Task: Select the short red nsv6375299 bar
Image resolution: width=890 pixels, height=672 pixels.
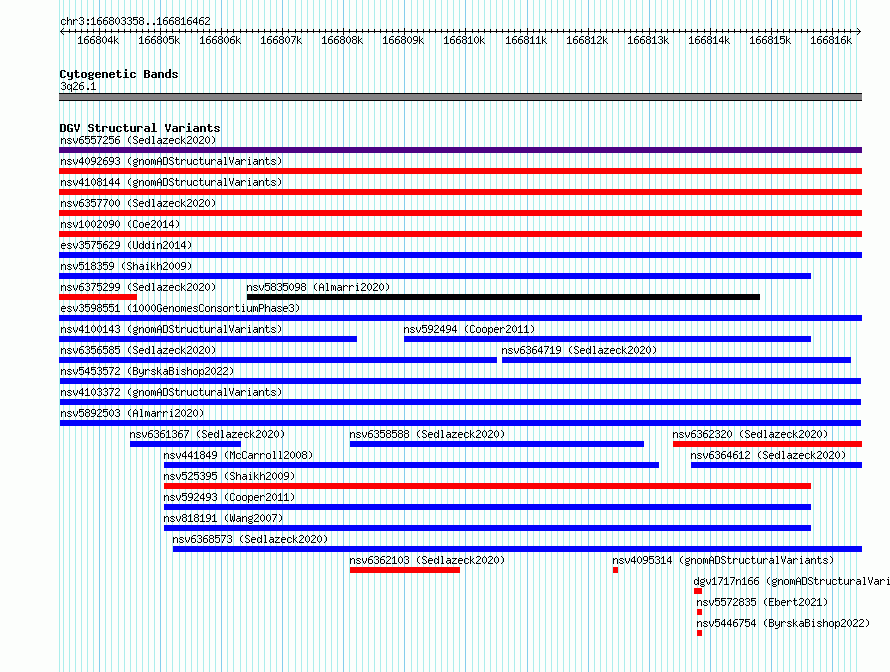Action: coord(98,297)
